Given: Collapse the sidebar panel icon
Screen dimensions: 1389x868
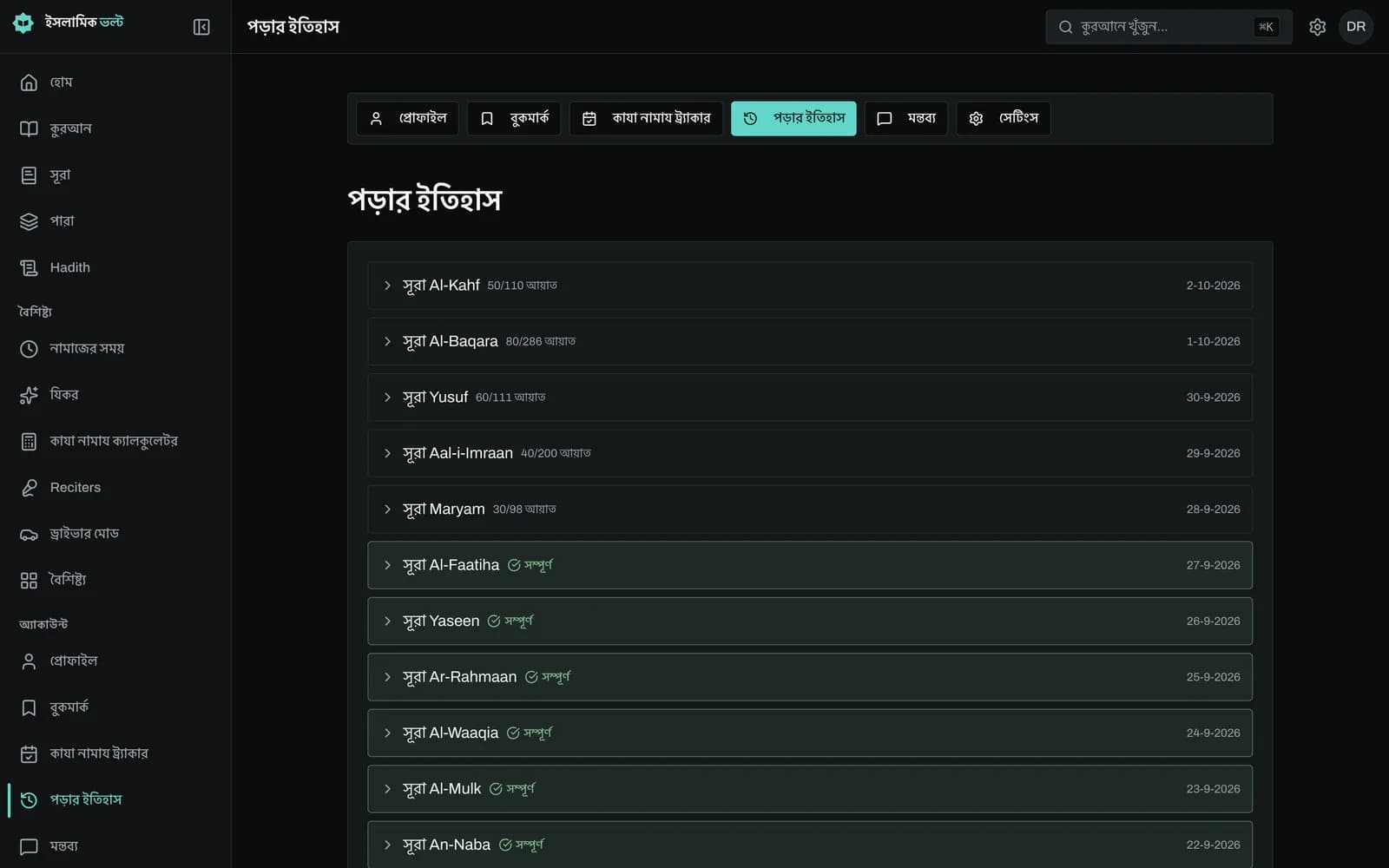Looking at the screenshot, I should click(x=201, y=27).
